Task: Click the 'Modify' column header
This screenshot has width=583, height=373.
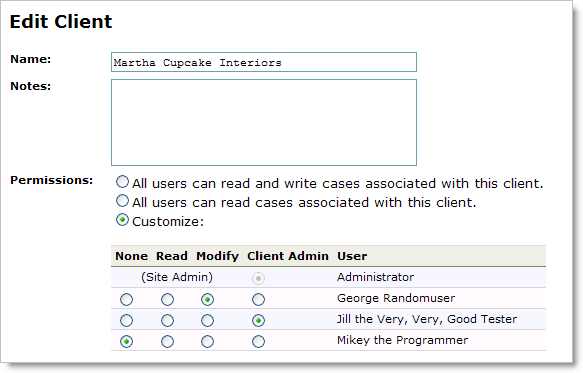Action: click(218, 256)
